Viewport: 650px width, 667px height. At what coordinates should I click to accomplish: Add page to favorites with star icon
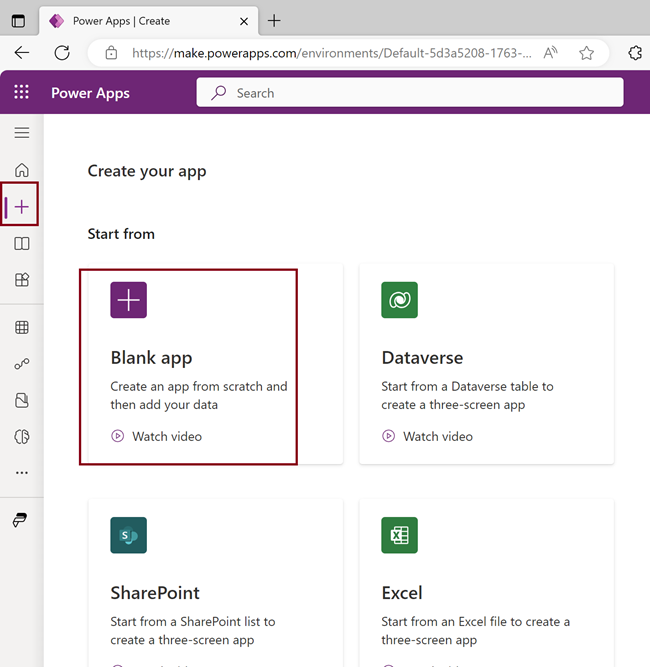coord(587,53)
